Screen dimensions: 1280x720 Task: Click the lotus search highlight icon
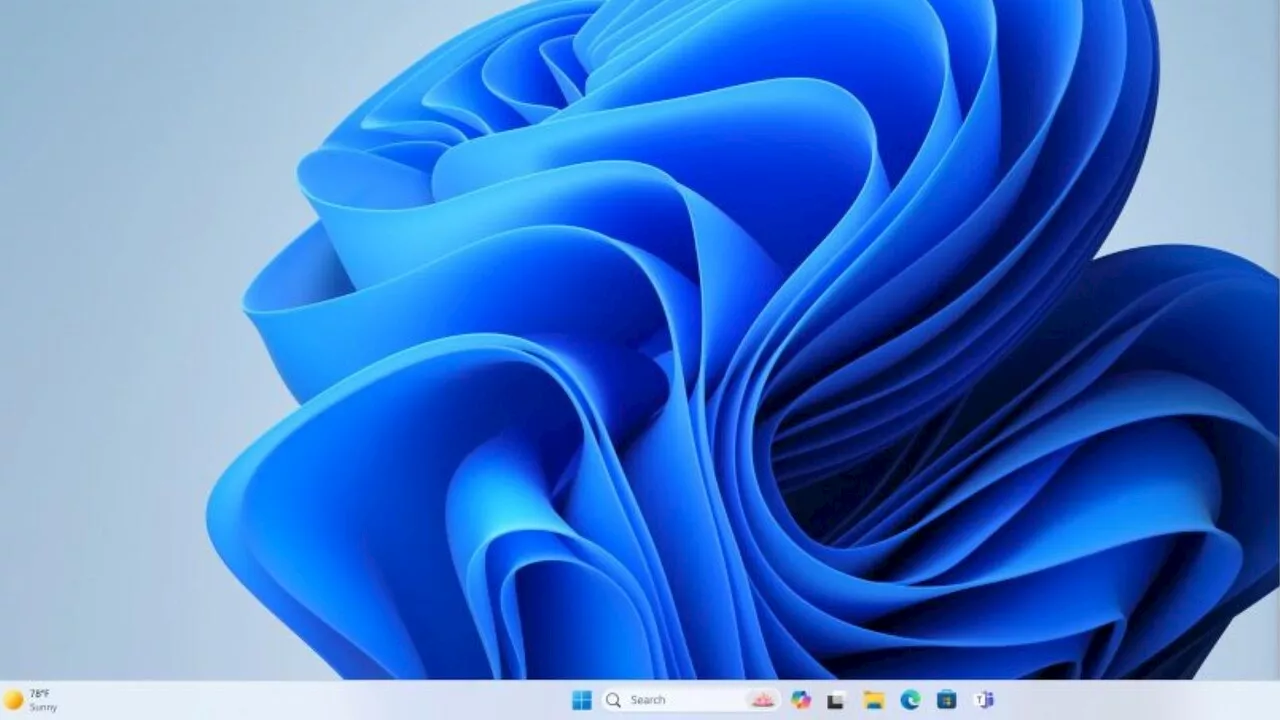point(762,700)
